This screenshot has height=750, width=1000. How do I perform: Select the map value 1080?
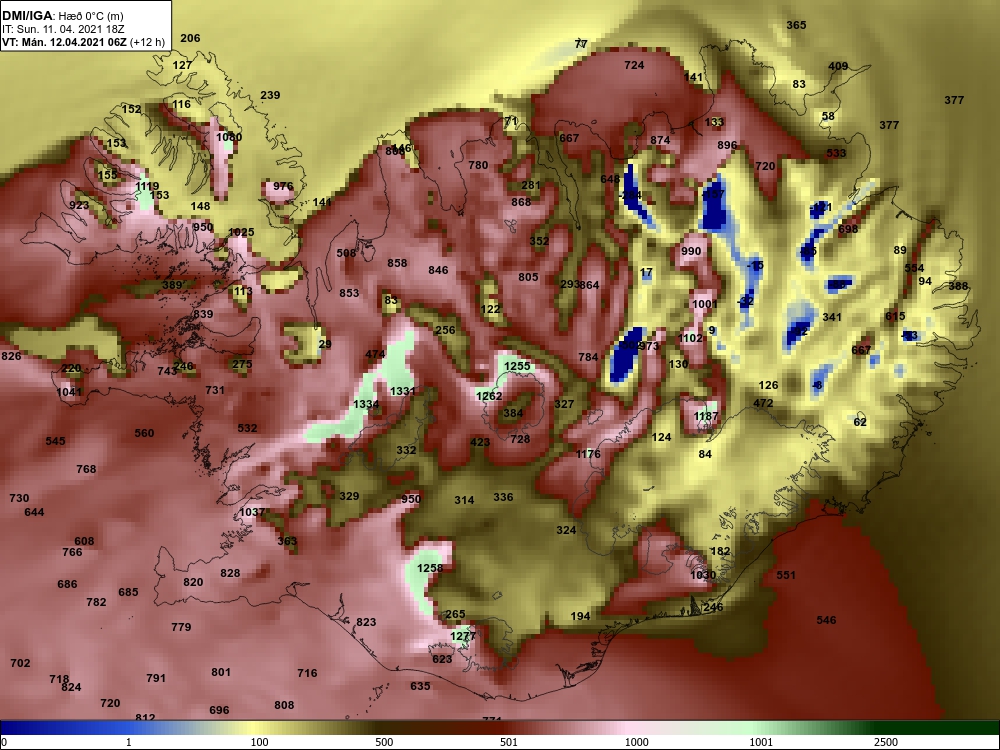click(229, 137)
